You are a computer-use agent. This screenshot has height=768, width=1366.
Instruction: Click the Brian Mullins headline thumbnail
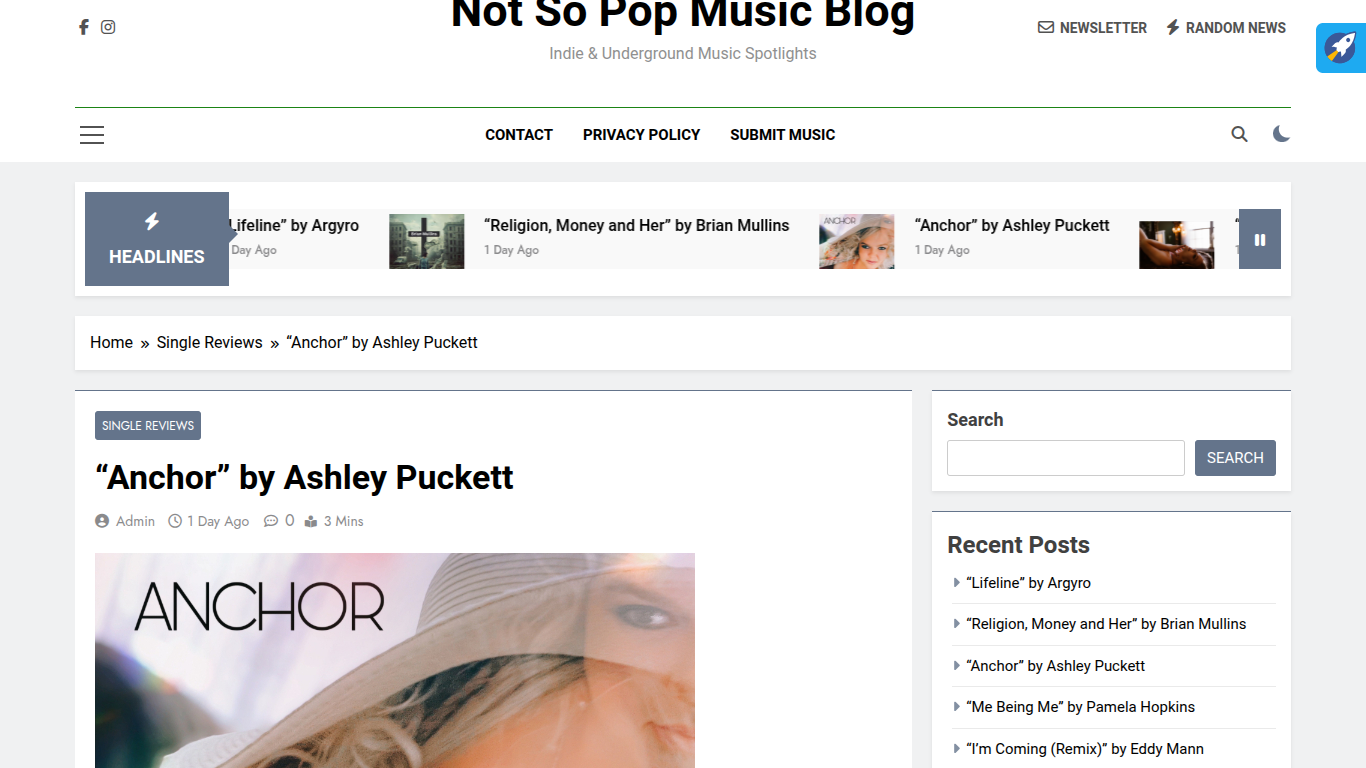(x=427, y=241)
